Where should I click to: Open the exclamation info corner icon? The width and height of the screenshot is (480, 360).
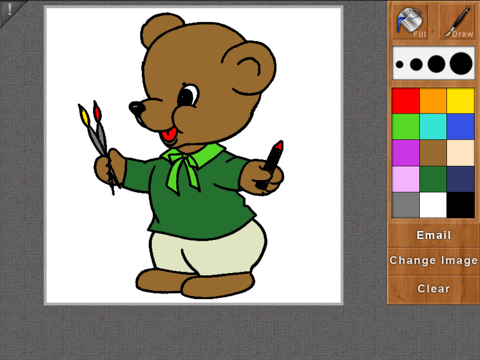(x=9, y=9)
